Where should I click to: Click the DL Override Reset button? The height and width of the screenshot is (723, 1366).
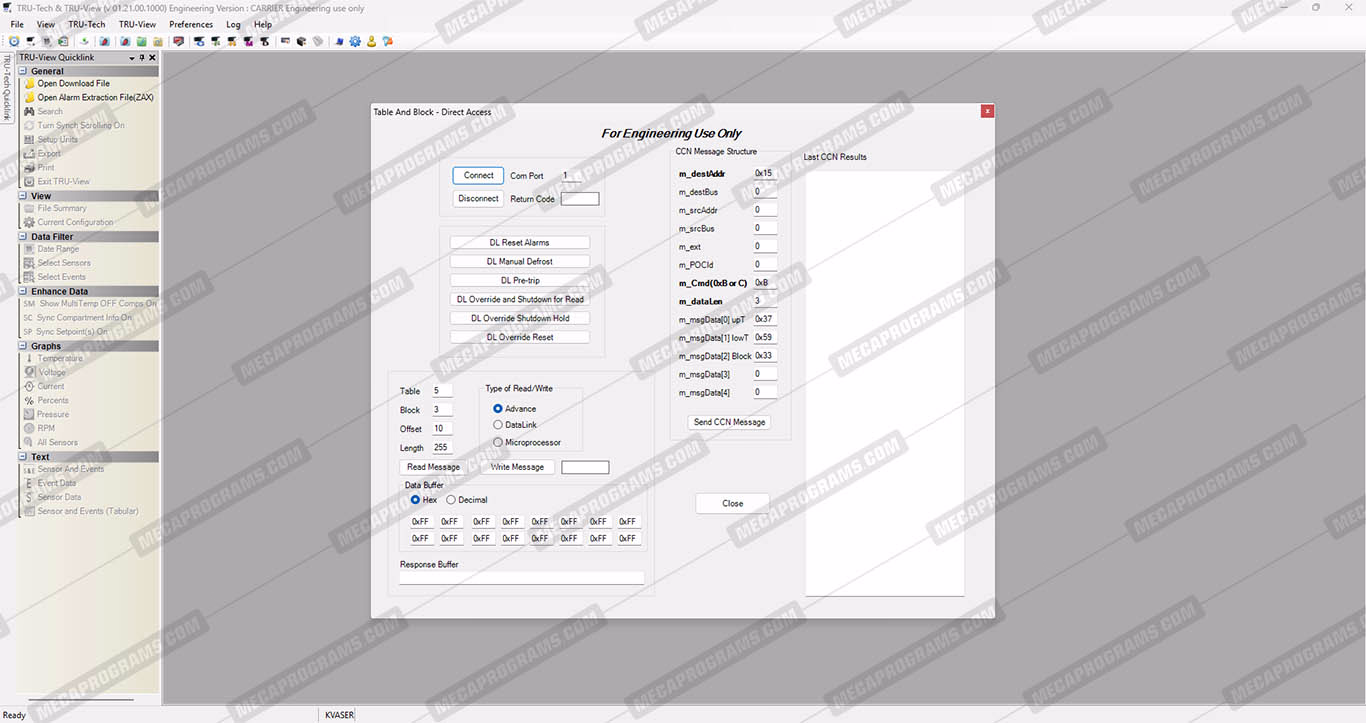tap(519, 338)
